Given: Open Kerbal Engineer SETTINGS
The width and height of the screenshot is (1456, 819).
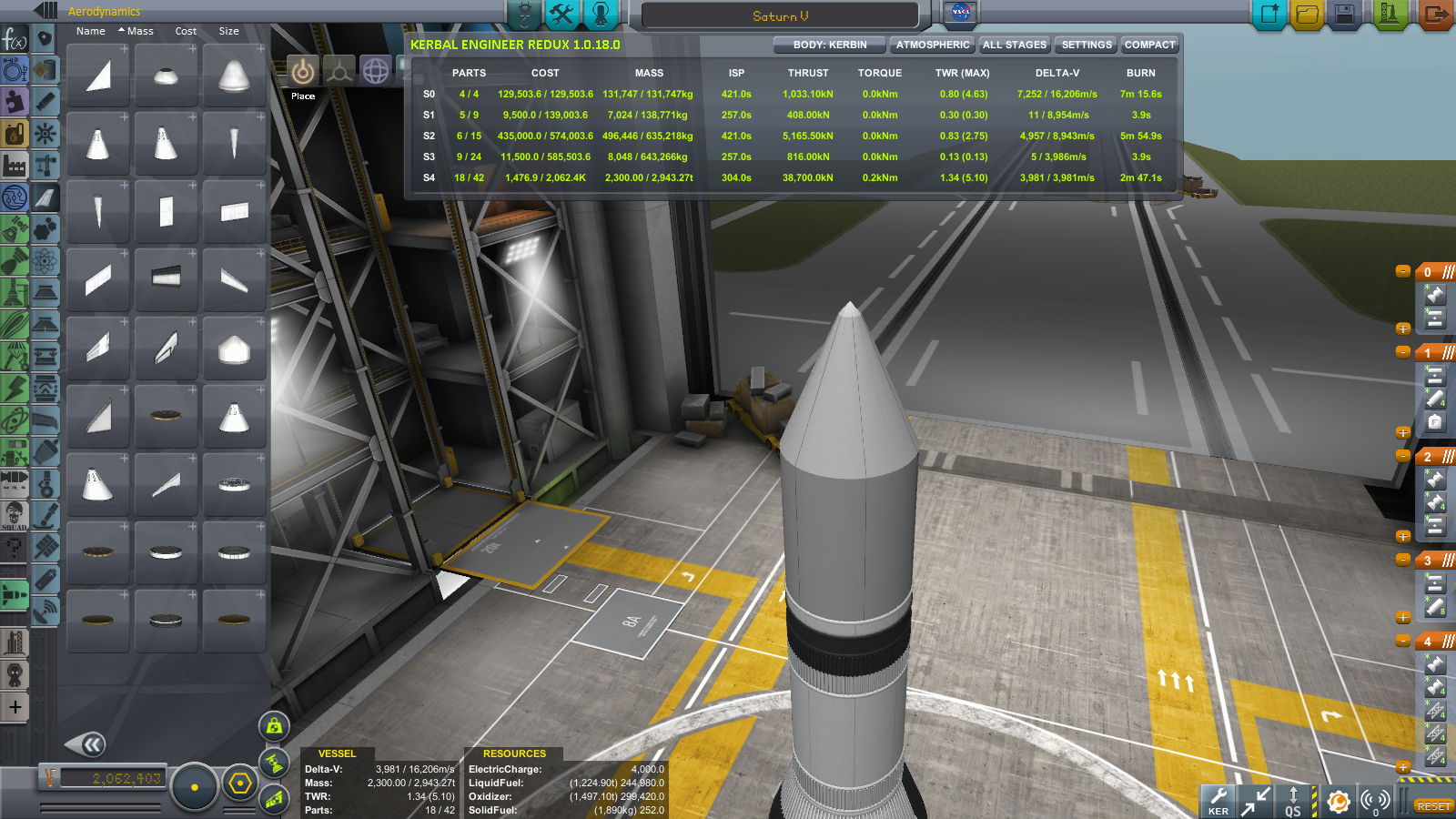Looking at the screenshot, I should 1087,45.
